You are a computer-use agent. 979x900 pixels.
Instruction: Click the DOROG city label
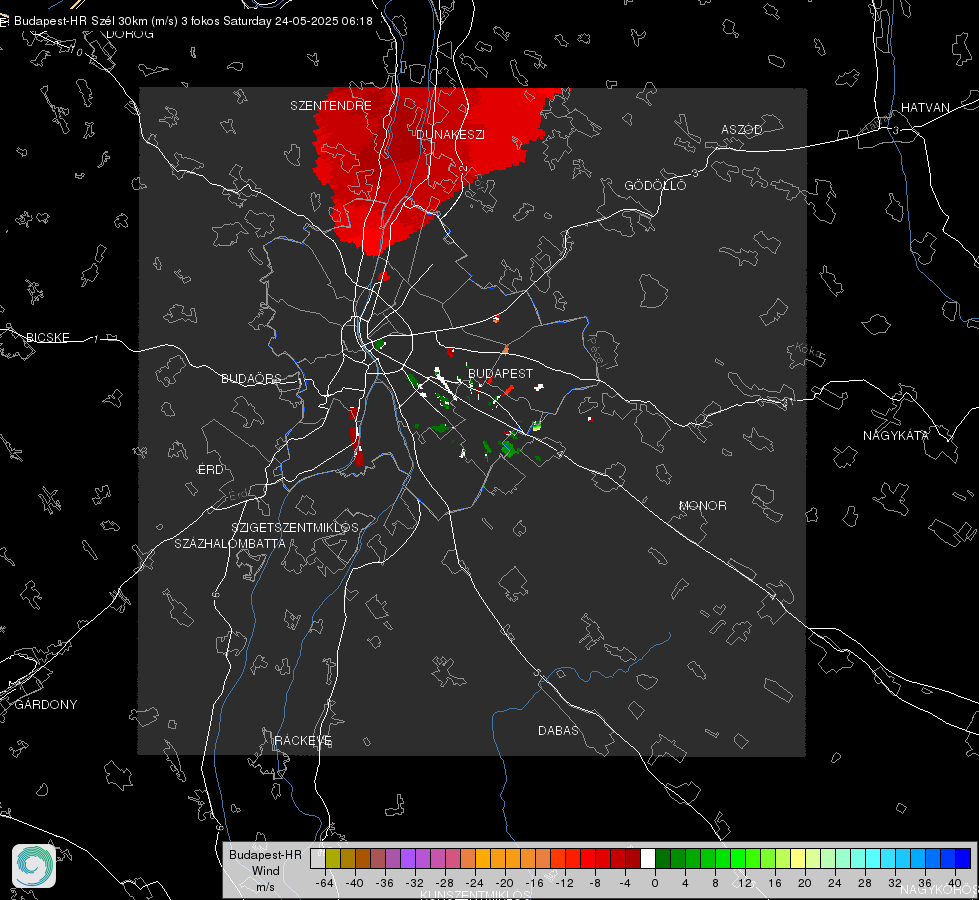130,34
